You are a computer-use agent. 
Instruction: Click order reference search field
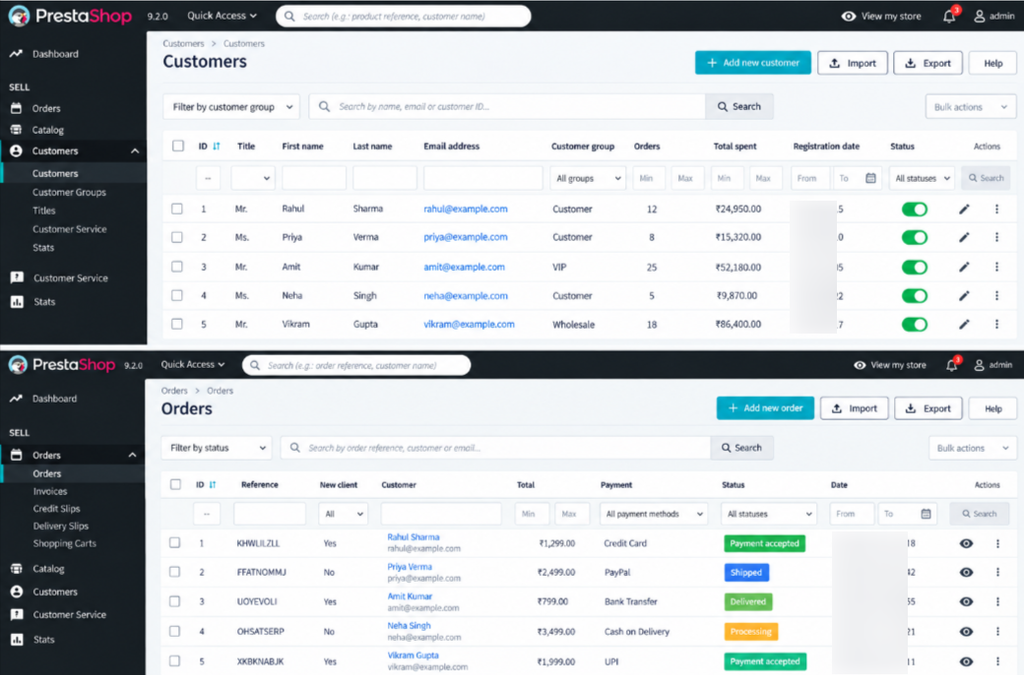[x=496, y=448]
